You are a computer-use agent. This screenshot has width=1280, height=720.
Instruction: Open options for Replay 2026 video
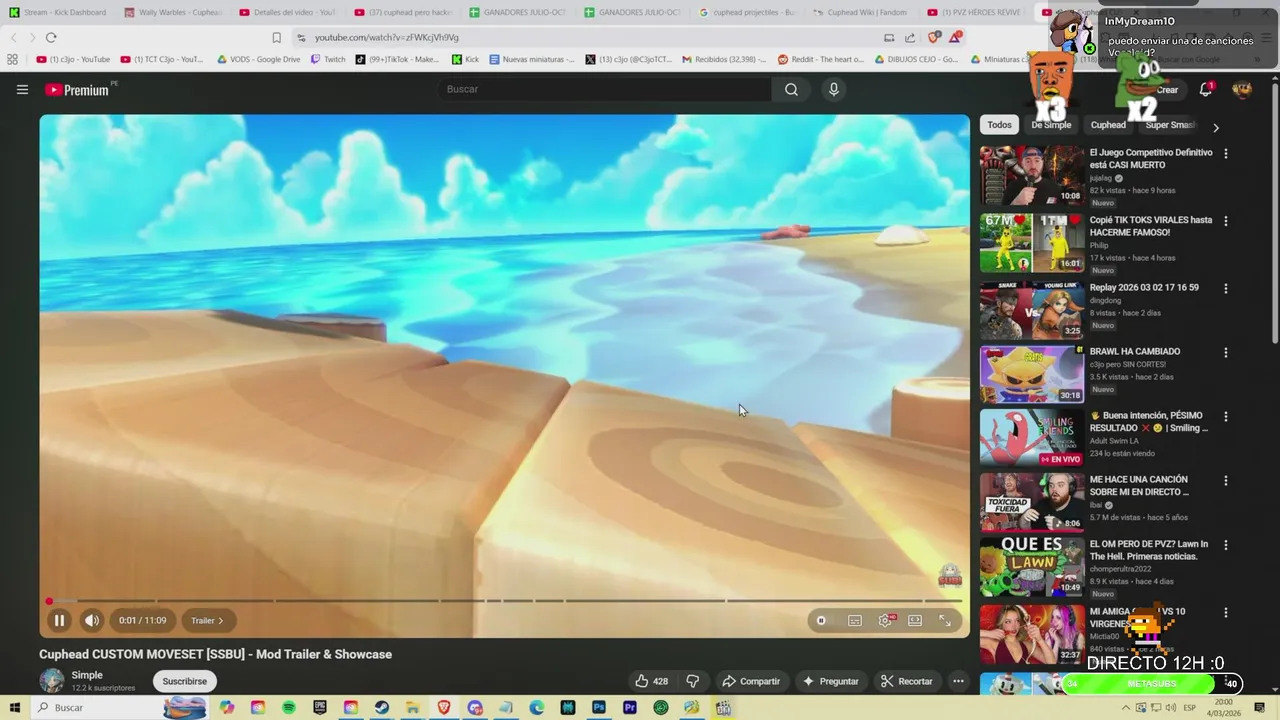tap(1226, 288)
